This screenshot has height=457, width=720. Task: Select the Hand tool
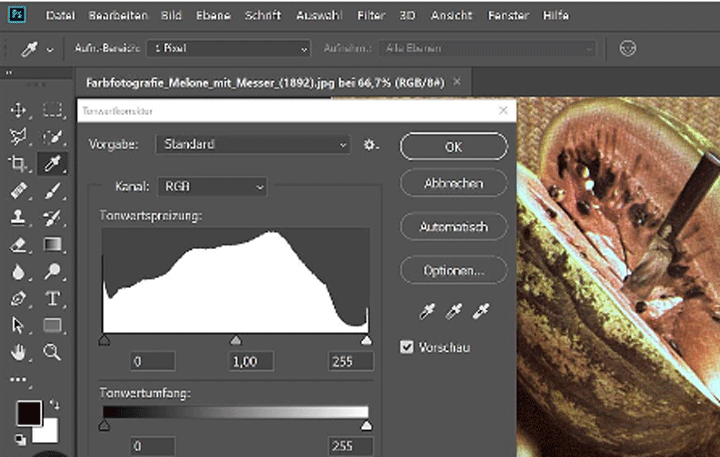click(x=18, y=352)
